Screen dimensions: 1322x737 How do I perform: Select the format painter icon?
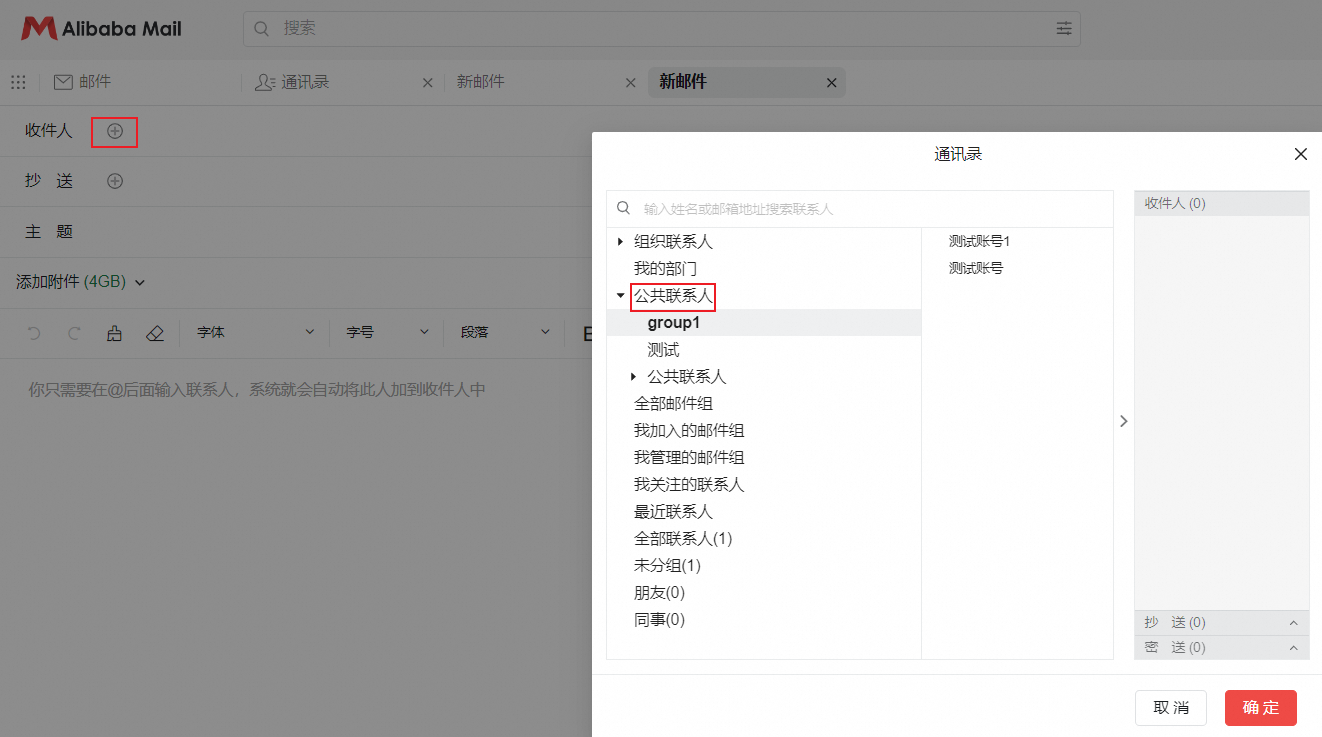coord(114,333)
